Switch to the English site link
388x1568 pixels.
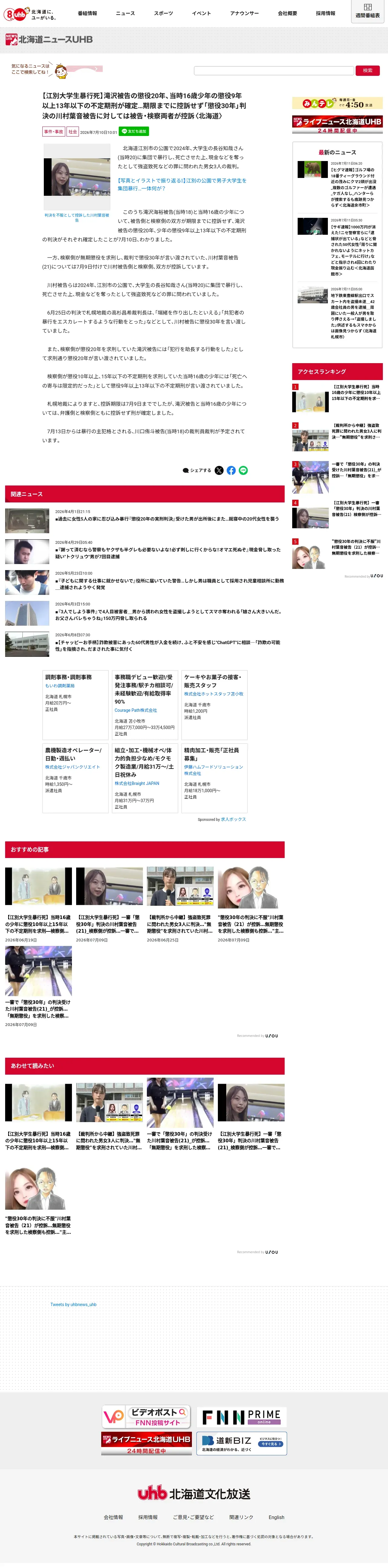coord(276,1517)
